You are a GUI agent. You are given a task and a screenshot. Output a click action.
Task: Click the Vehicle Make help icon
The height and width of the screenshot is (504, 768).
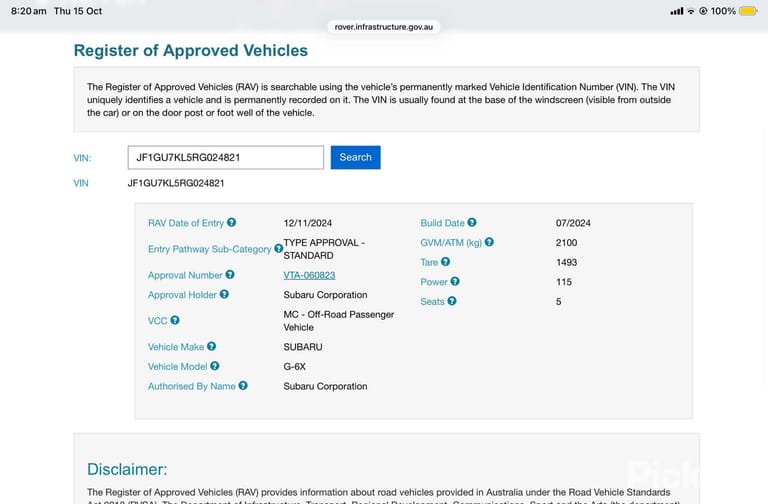point(211,346)
